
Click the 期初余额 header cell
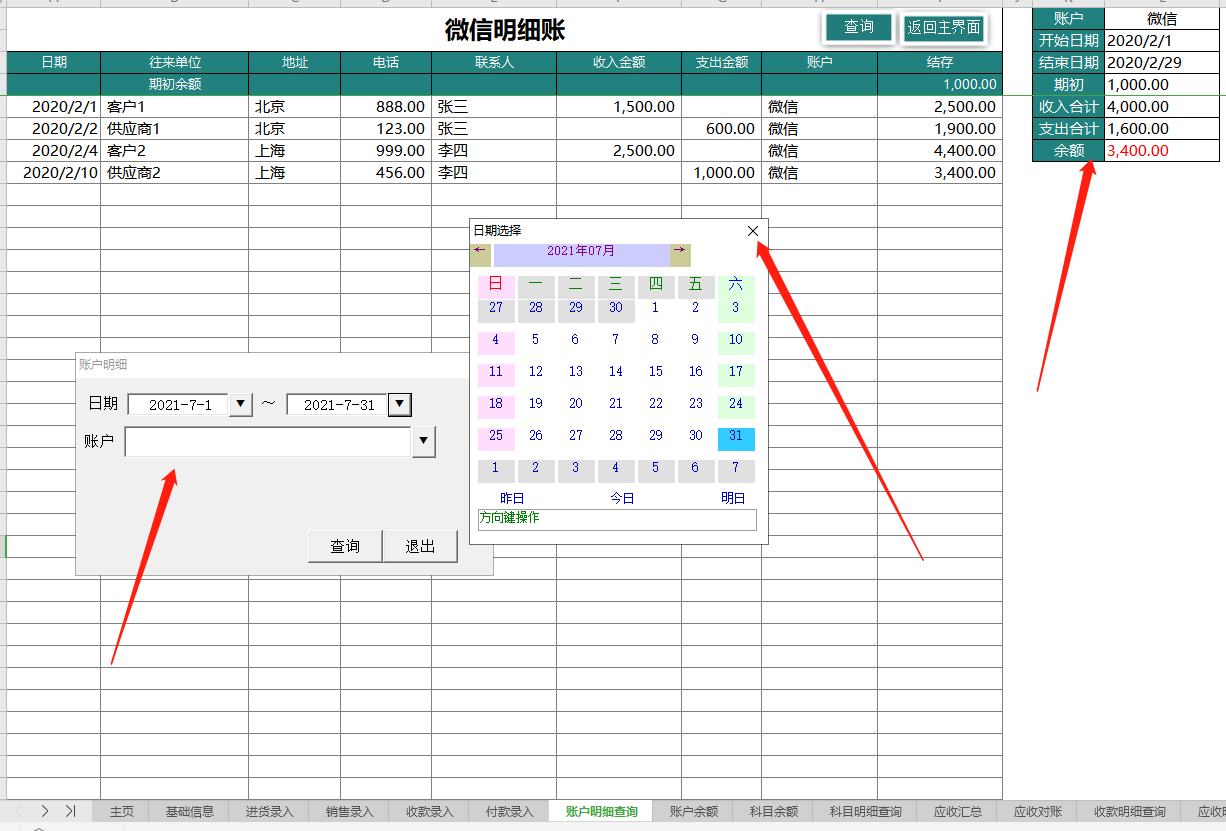coord(175,84)
